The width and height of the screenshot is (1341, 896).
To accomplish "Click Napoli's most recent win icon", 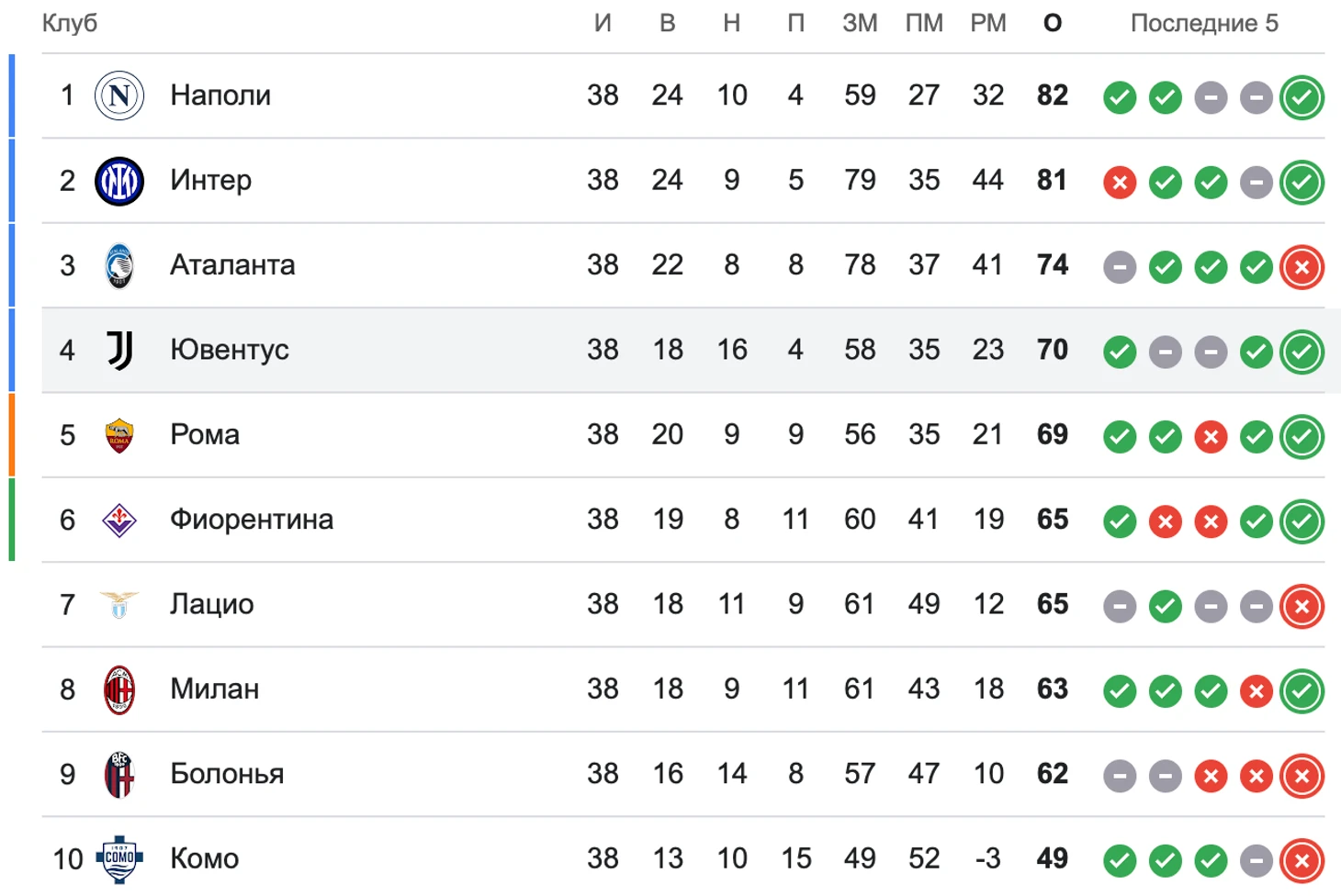I will (1302, 97).
